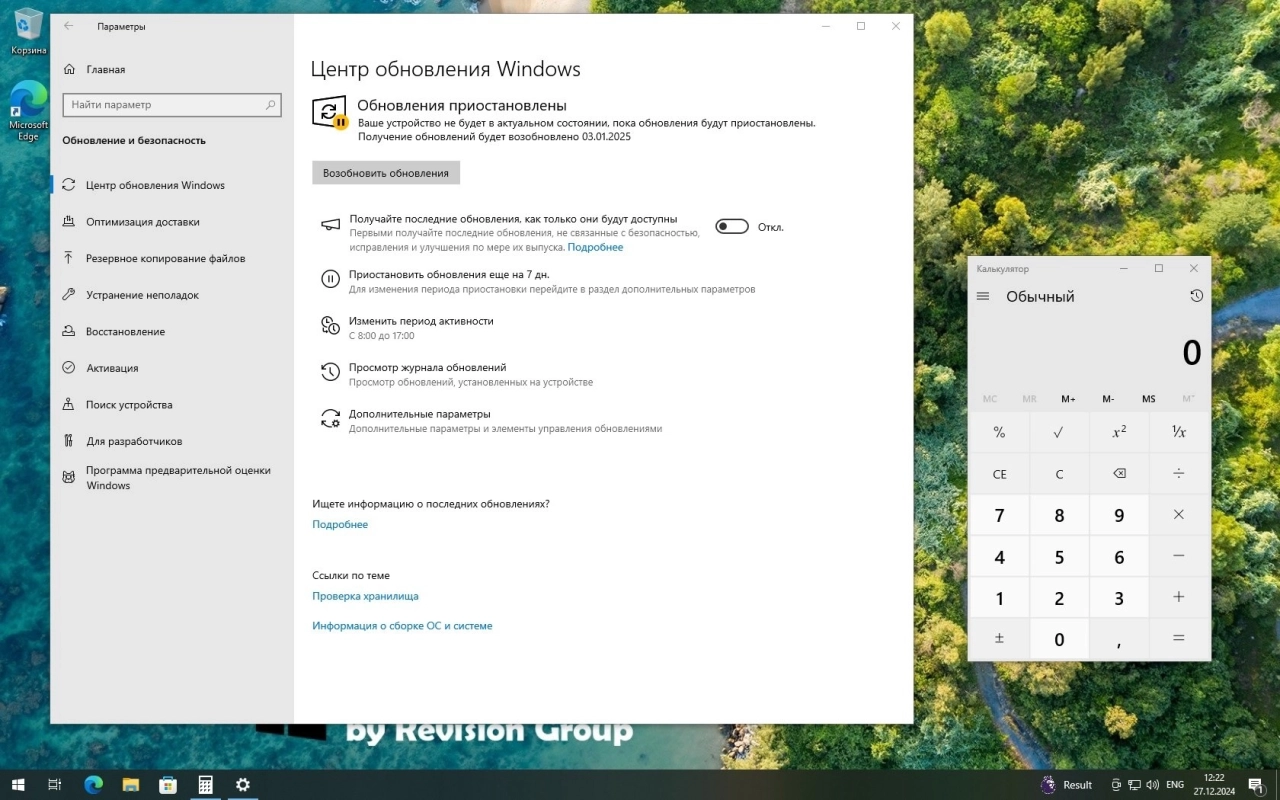1280x800 pixels.
Task: Open Calculator history icon
Action: tap(1196, 296)
